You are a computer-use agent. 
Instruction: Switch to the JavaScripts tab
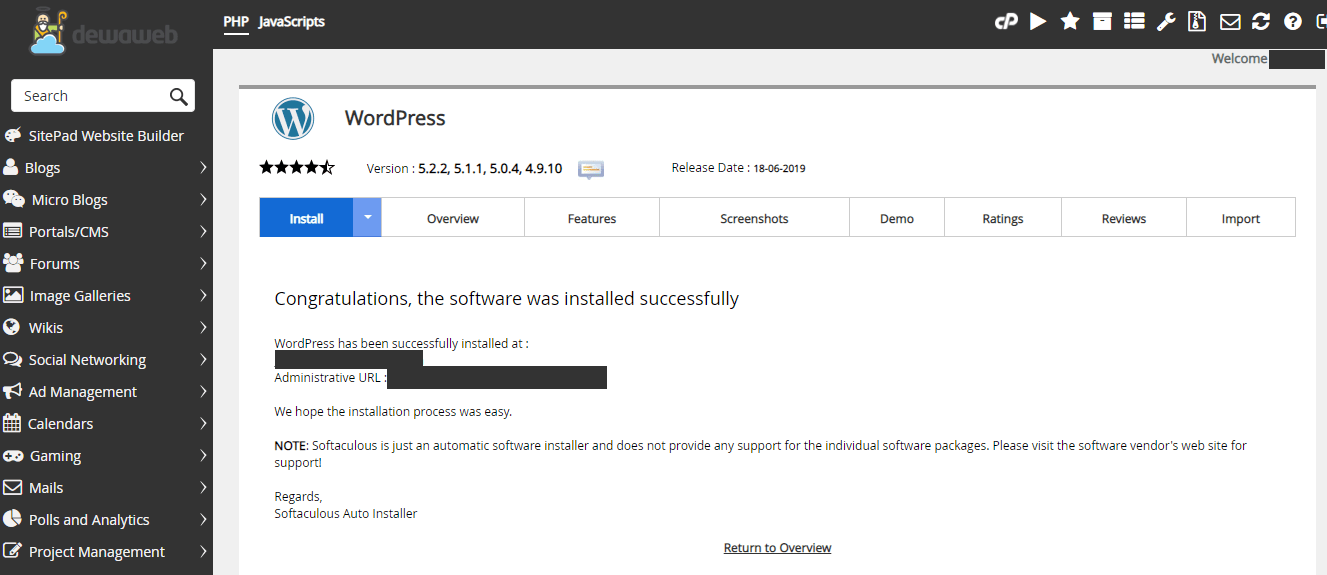[x=291, y=21]
